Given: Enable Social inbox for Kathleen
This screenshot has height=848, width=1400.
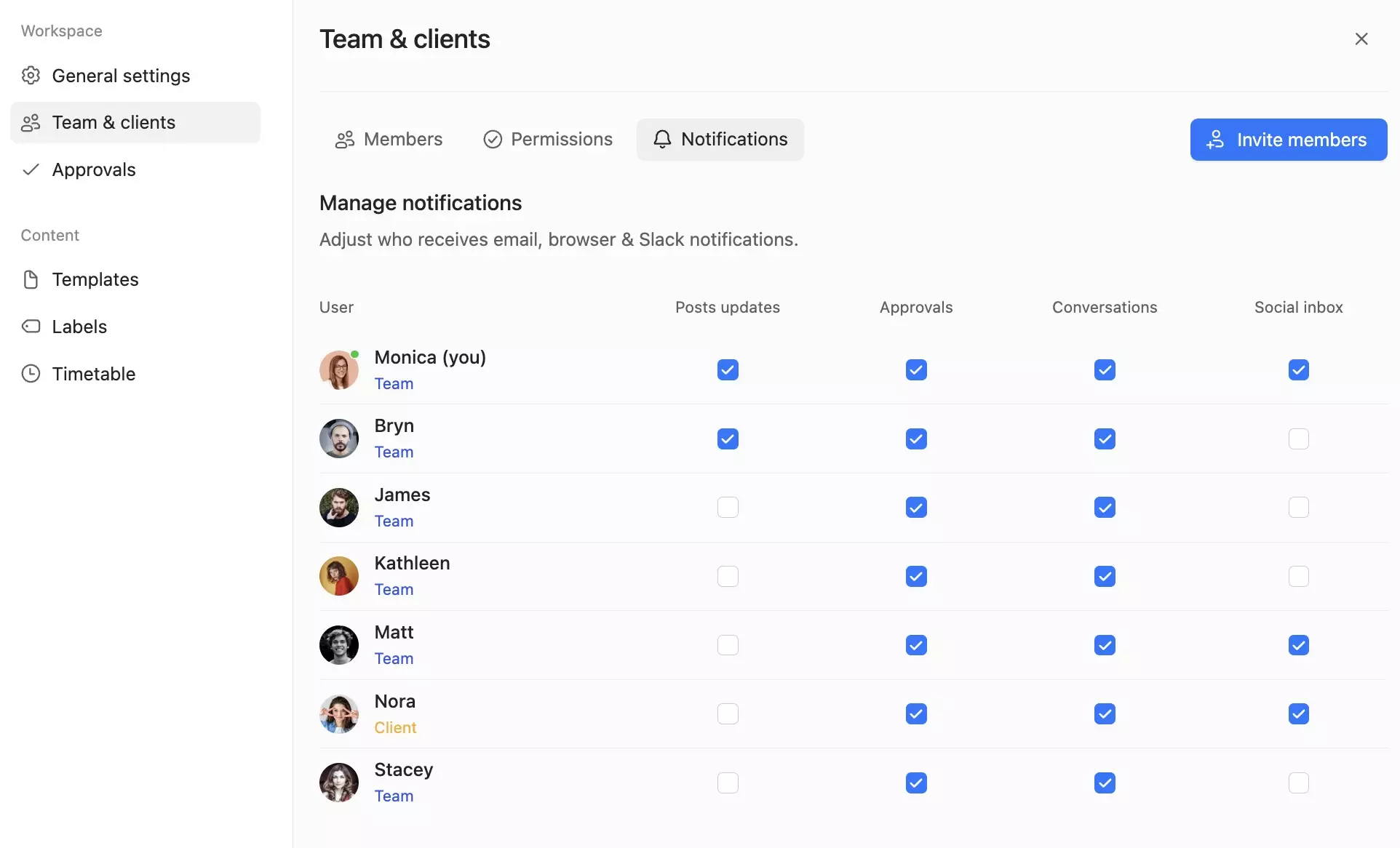Looking at the screenshot, I should coord(1299,577).
